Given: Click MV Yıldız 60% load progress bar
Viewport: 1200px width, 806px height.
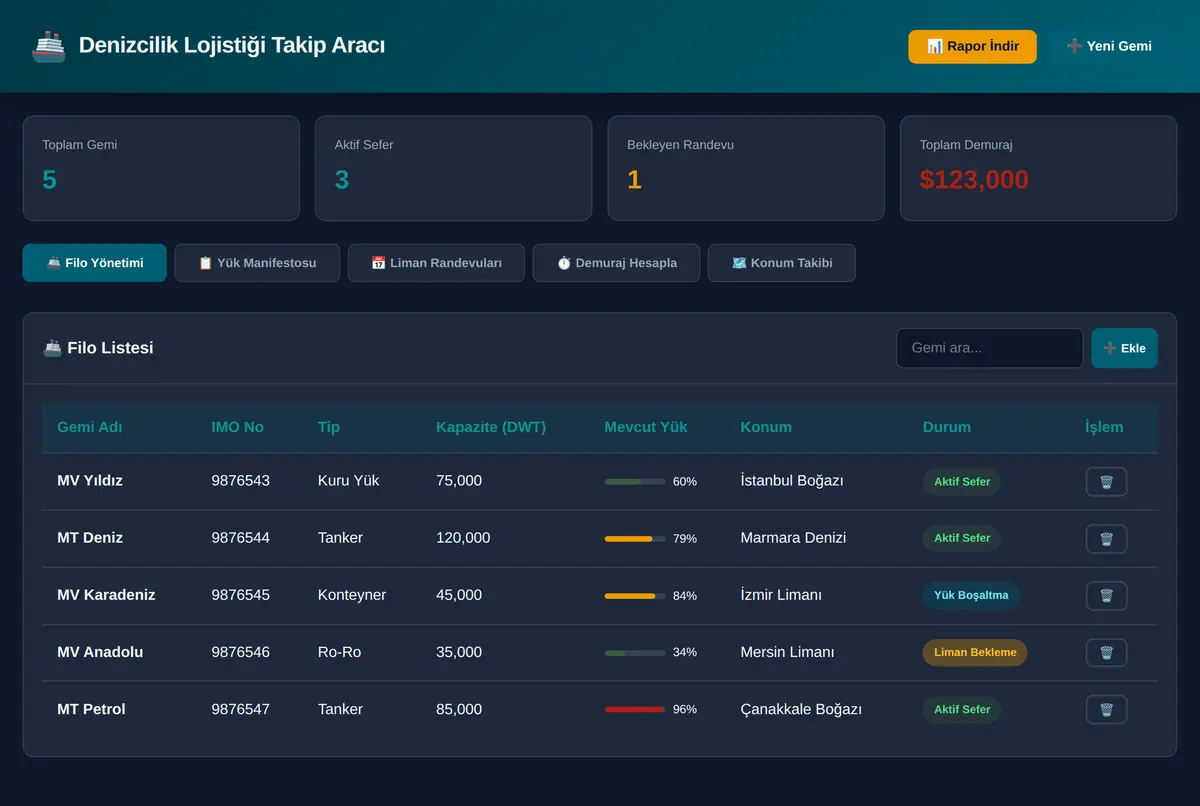Looking at the screenshot, I should [635, 482].
